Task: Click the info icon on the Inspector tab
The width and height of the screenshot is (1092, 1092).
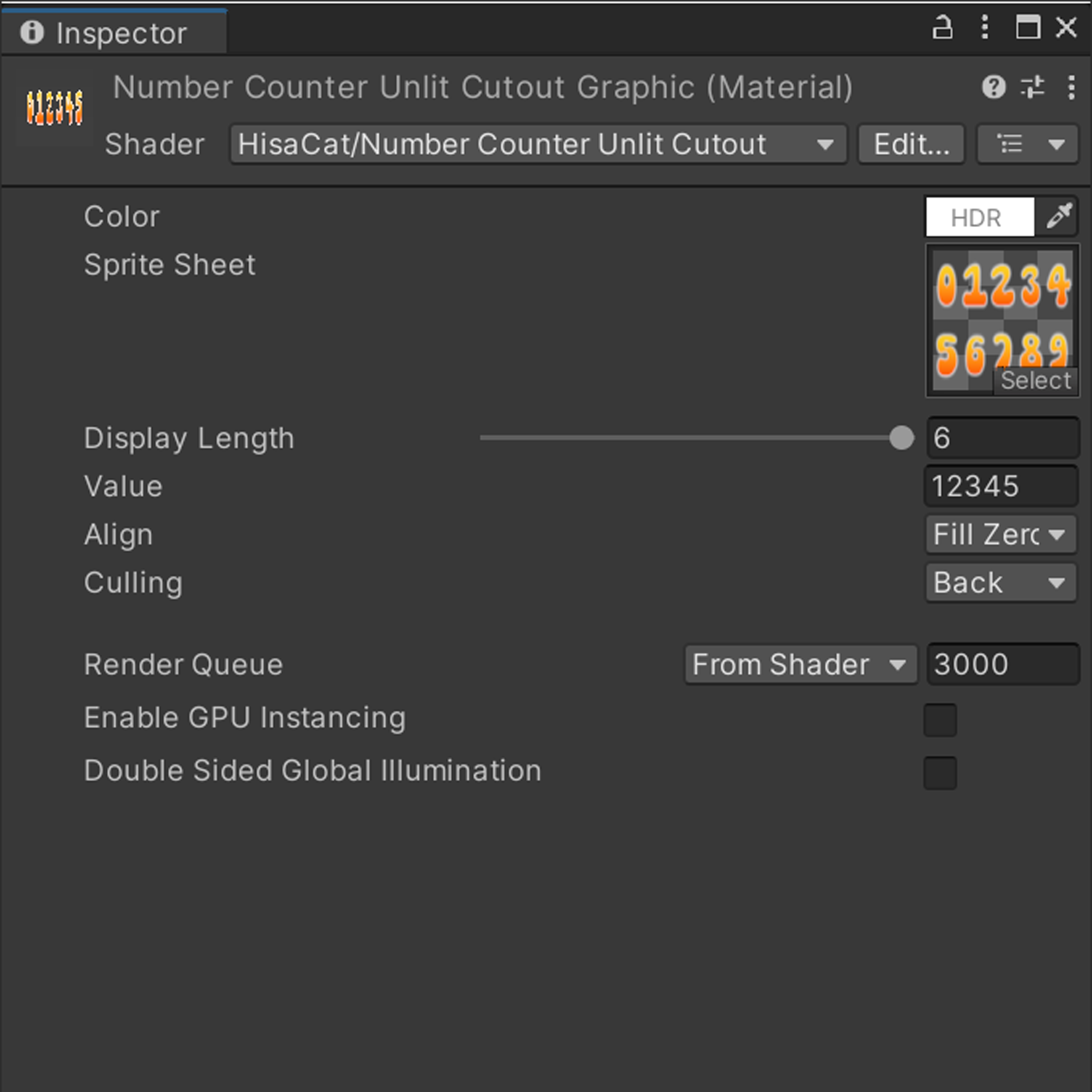Action: (x=32, y=32)
